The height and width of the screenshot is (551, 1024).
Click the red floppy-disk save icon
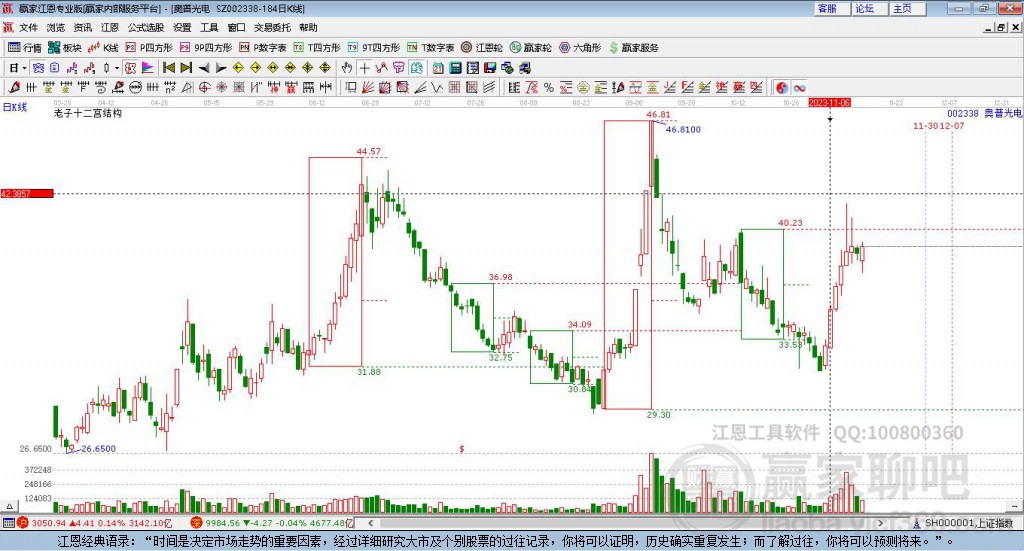tap(490, 68)
